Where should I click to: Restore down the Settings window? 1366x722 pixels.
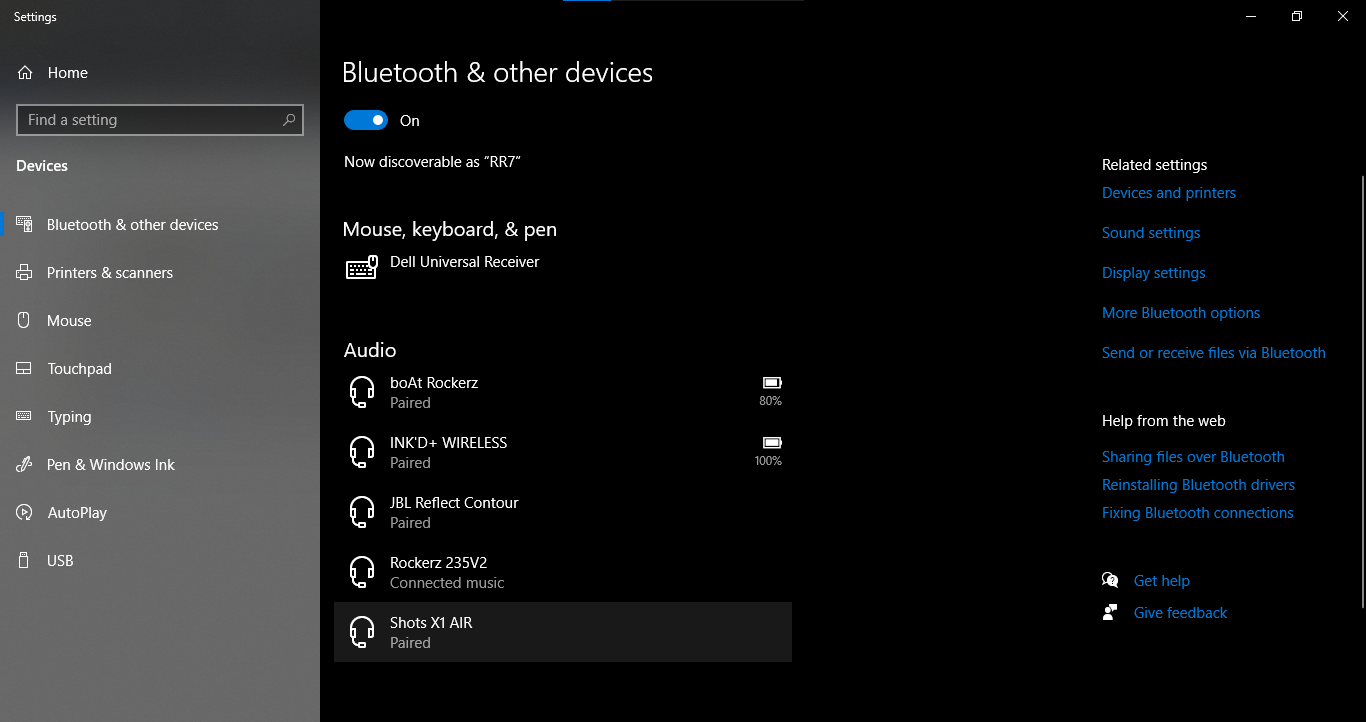click(1297, 16)
